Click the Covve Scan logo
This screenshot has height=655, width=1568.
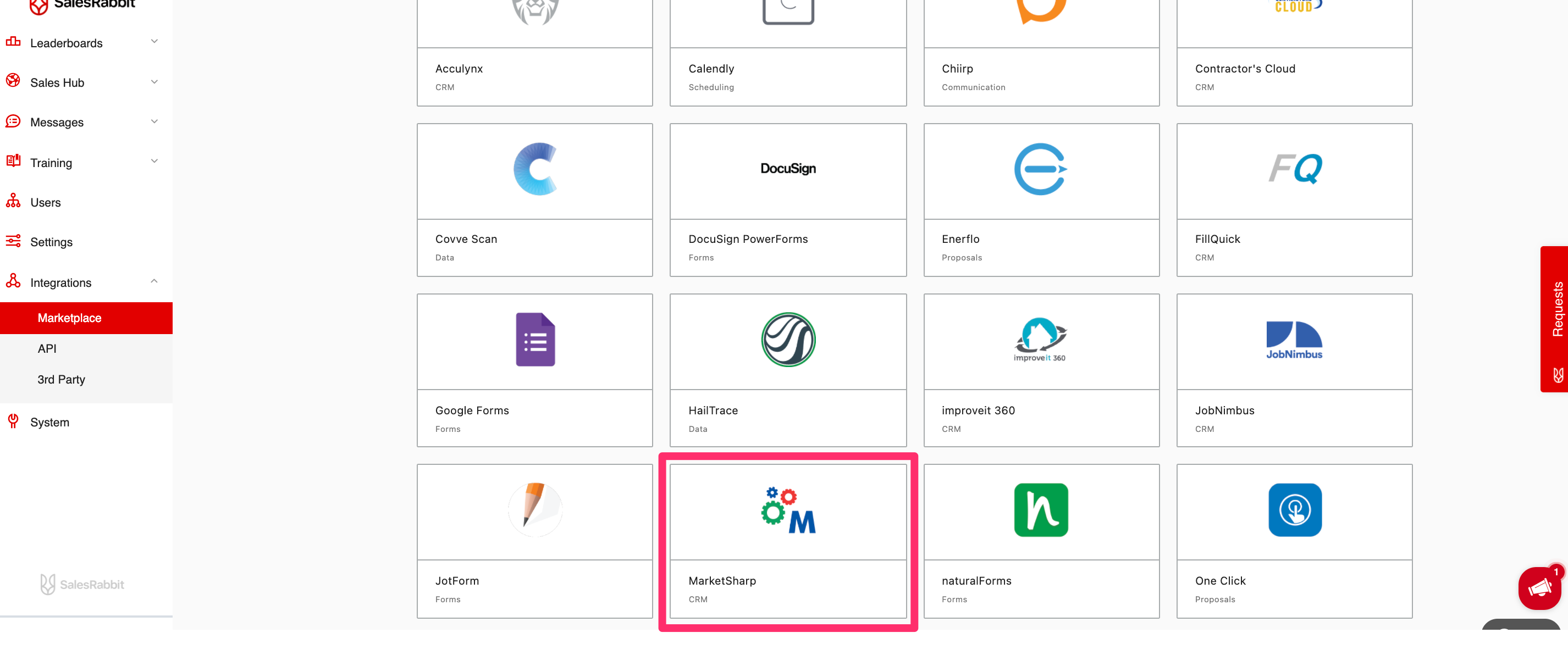(535, 169)
